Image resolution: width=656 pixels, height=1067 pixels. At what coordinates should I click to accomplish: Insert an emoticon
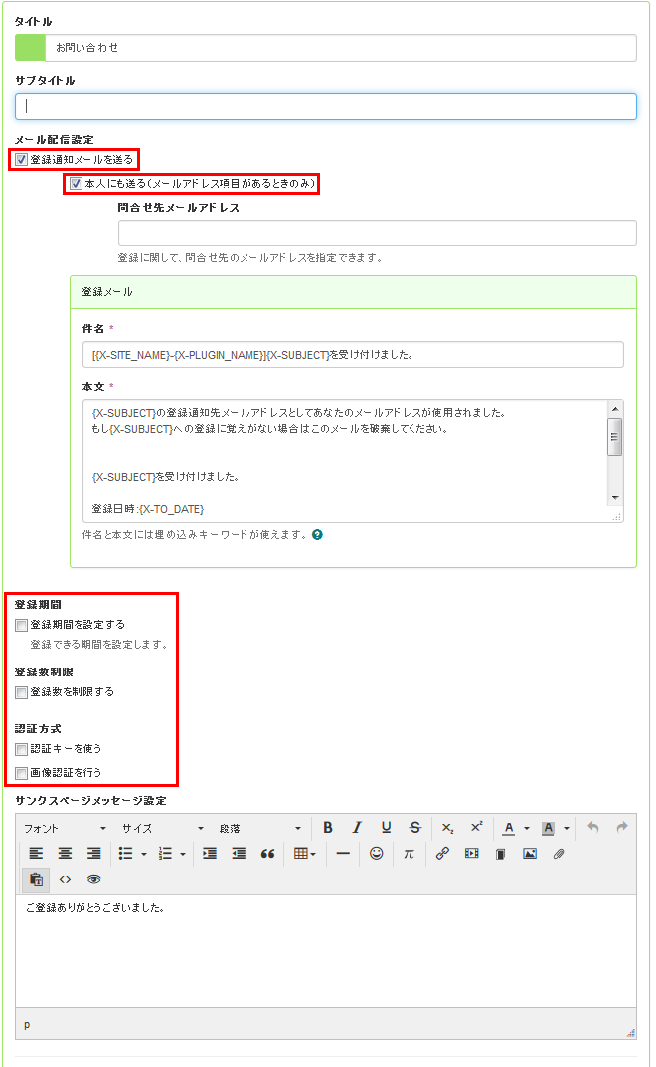tap(376, 853)
